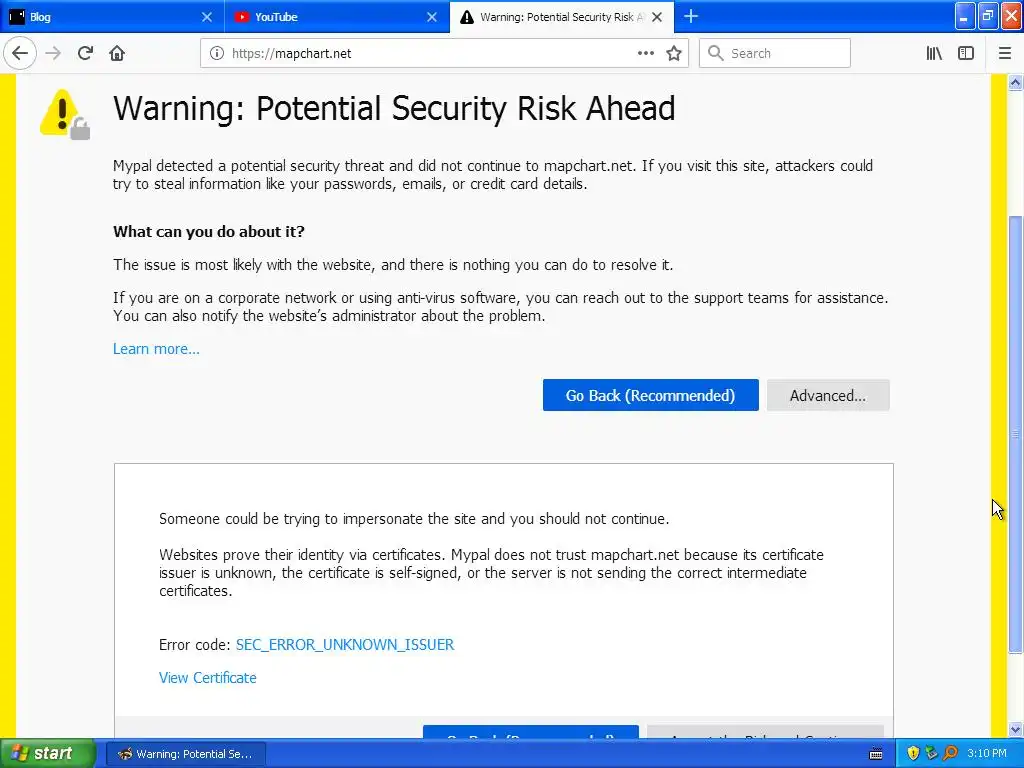Click the Forward navigation arrow
This screenshot has height=768, width=1024.
point(53,54)
